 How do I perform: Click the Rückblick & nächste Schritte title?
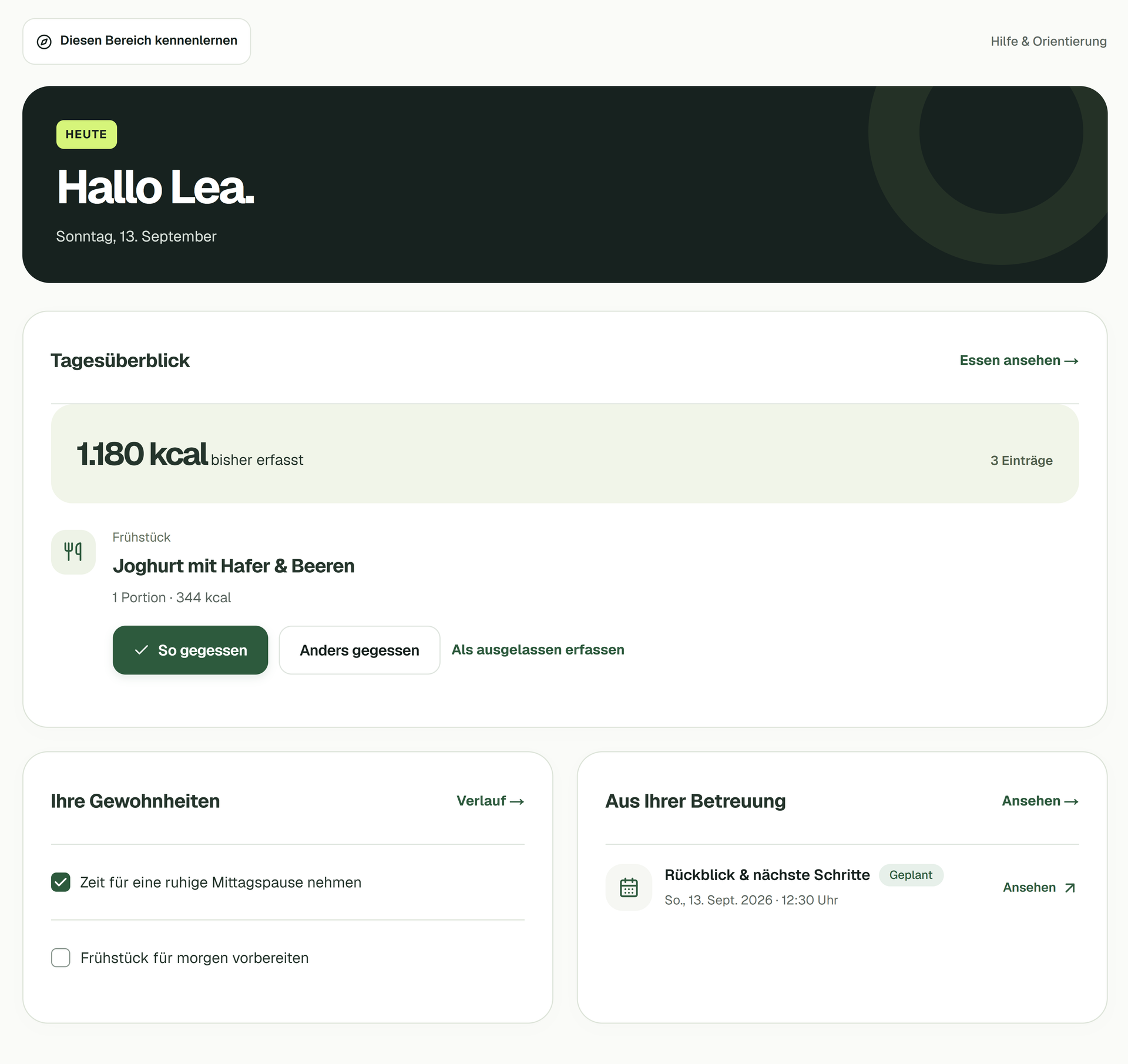[767, 875]
